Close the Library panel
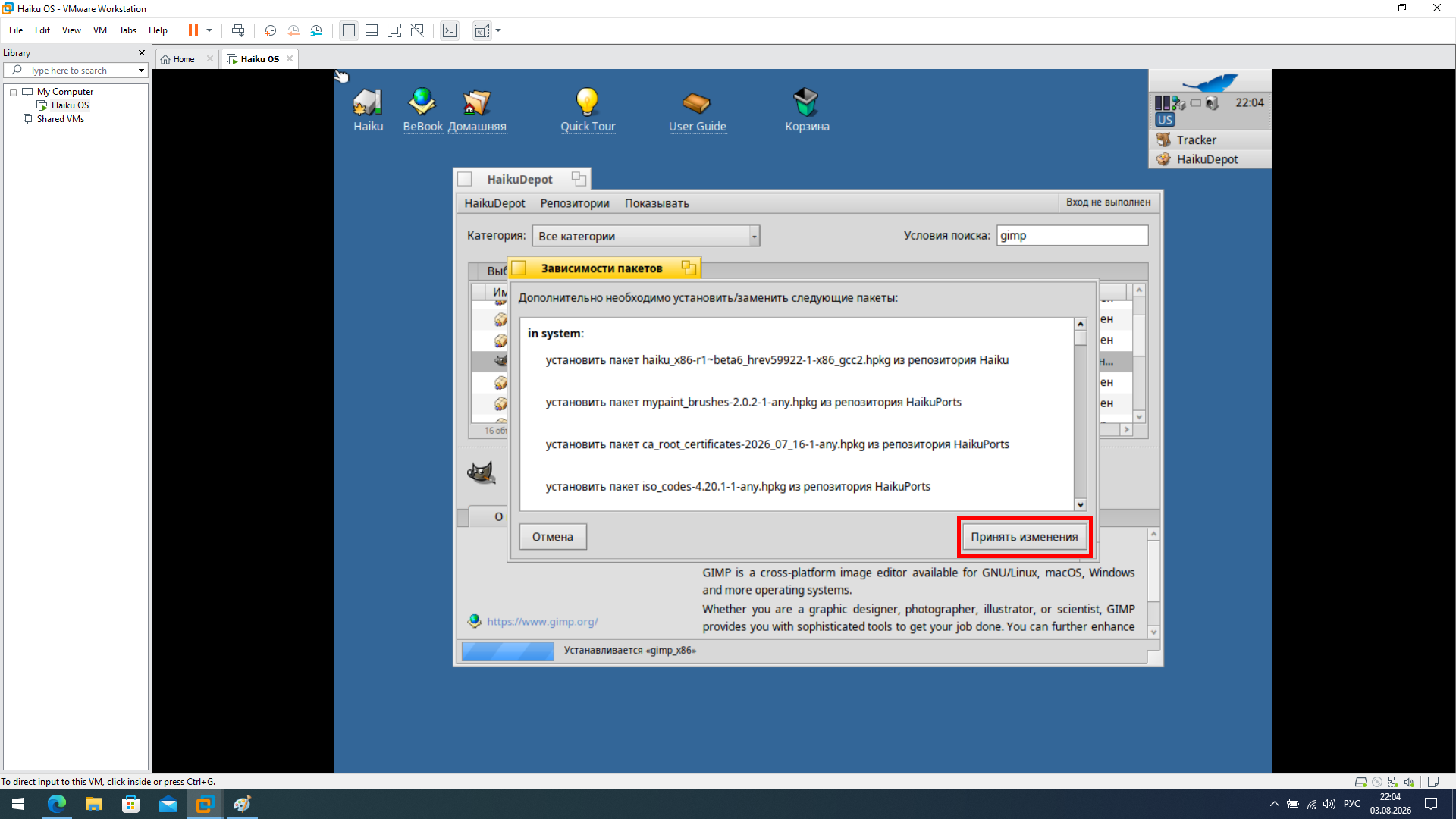Viewport: 1456px width, 819px height. point(141,53)
